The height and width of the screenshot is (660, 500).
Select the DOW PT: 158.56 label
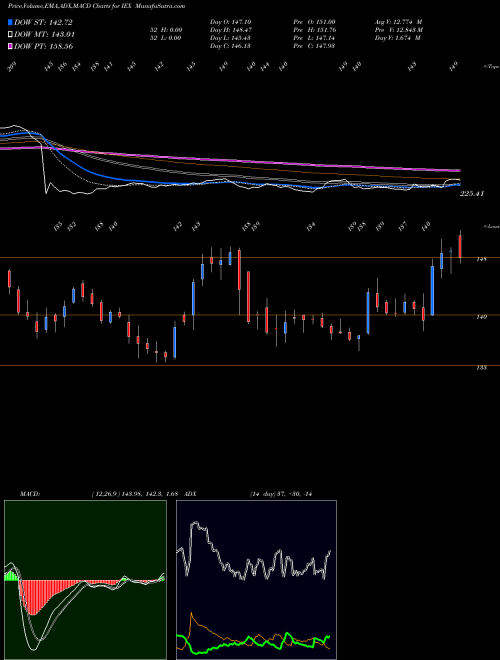click(x=44, y=46)
